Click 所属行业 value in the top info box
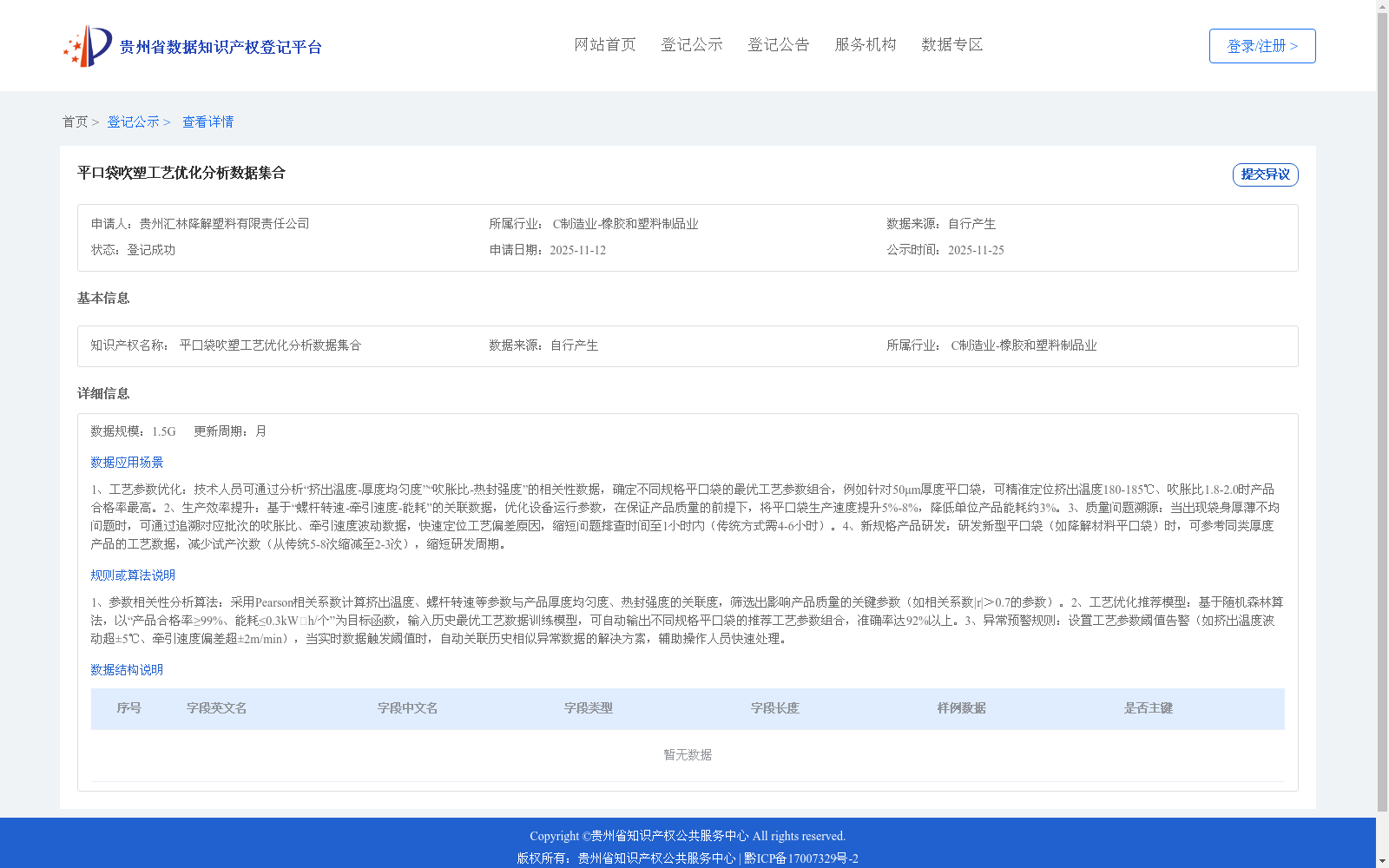Screen dimensions: 1389x868 625,224
